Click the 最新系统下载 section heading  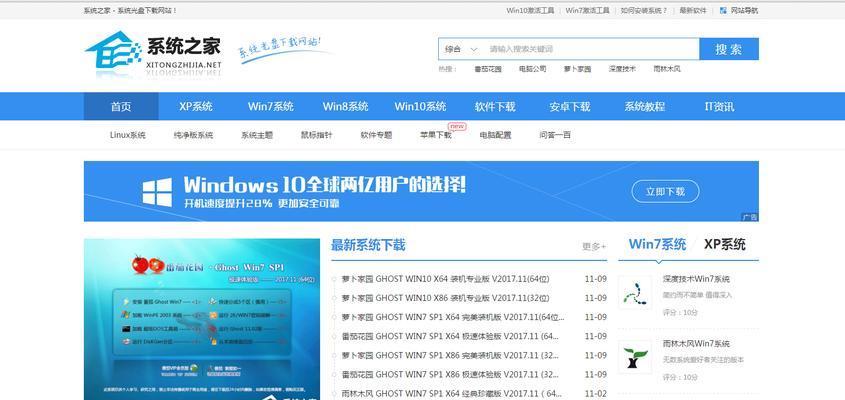pos(368,245)
